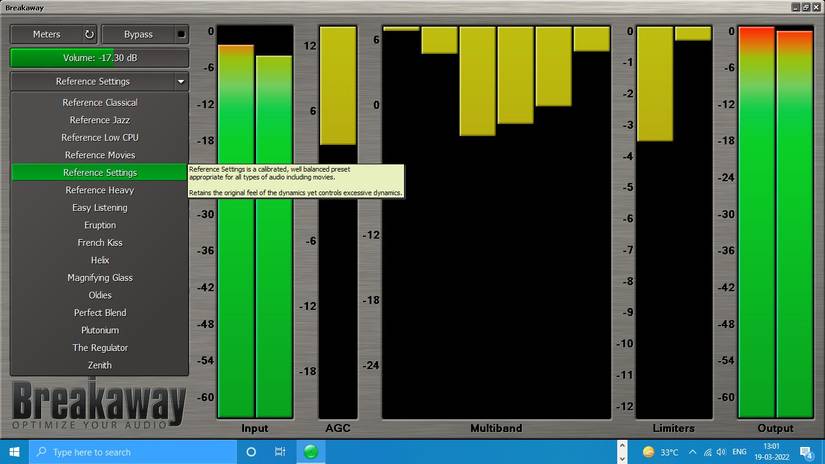Image resolution: width=825 pixels, height=464 pixels.
Task: Open Task View on the taskbar
Action: point(280,452)
